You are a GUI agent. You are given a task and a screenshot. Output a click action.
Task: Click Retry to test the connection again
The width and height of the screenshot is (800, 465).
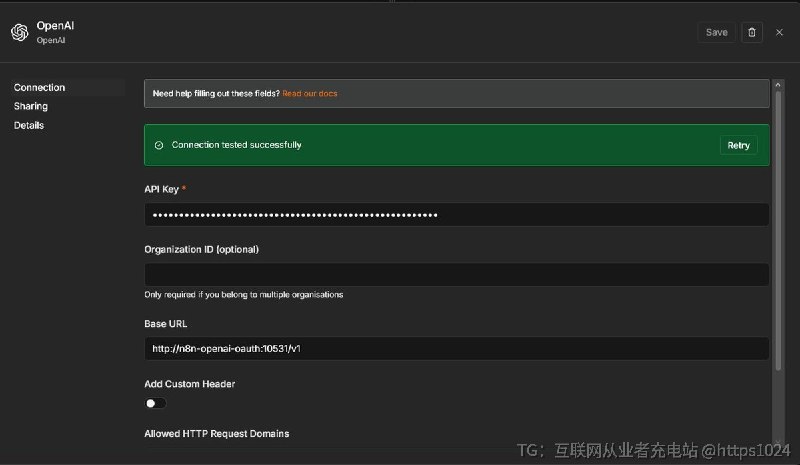pos(738,145)
